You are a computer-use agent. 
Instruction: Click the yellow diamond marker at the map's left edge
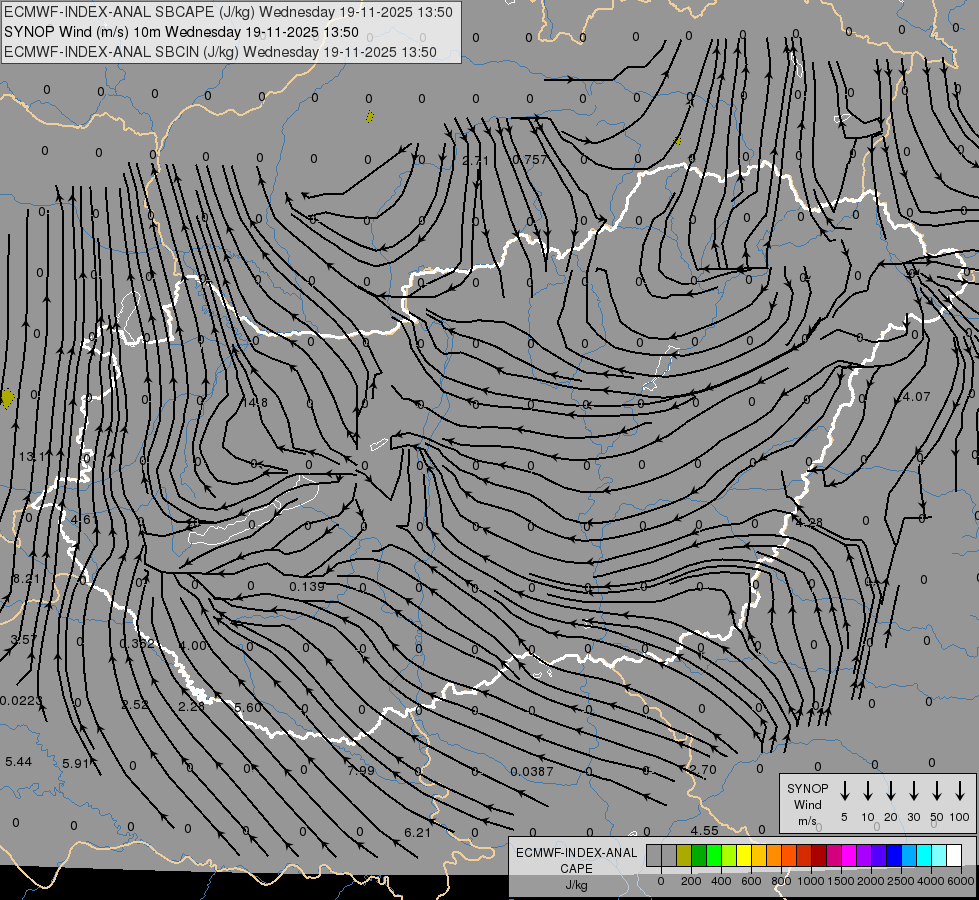click(x=7, y=398)
